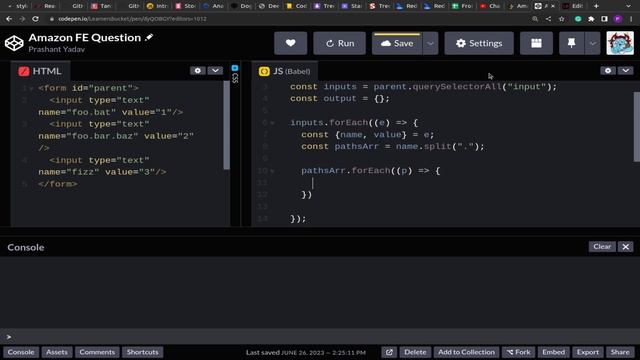Open Comments from footer
The height and width of the screenshot is (360, 640).
tap(97, 352)
